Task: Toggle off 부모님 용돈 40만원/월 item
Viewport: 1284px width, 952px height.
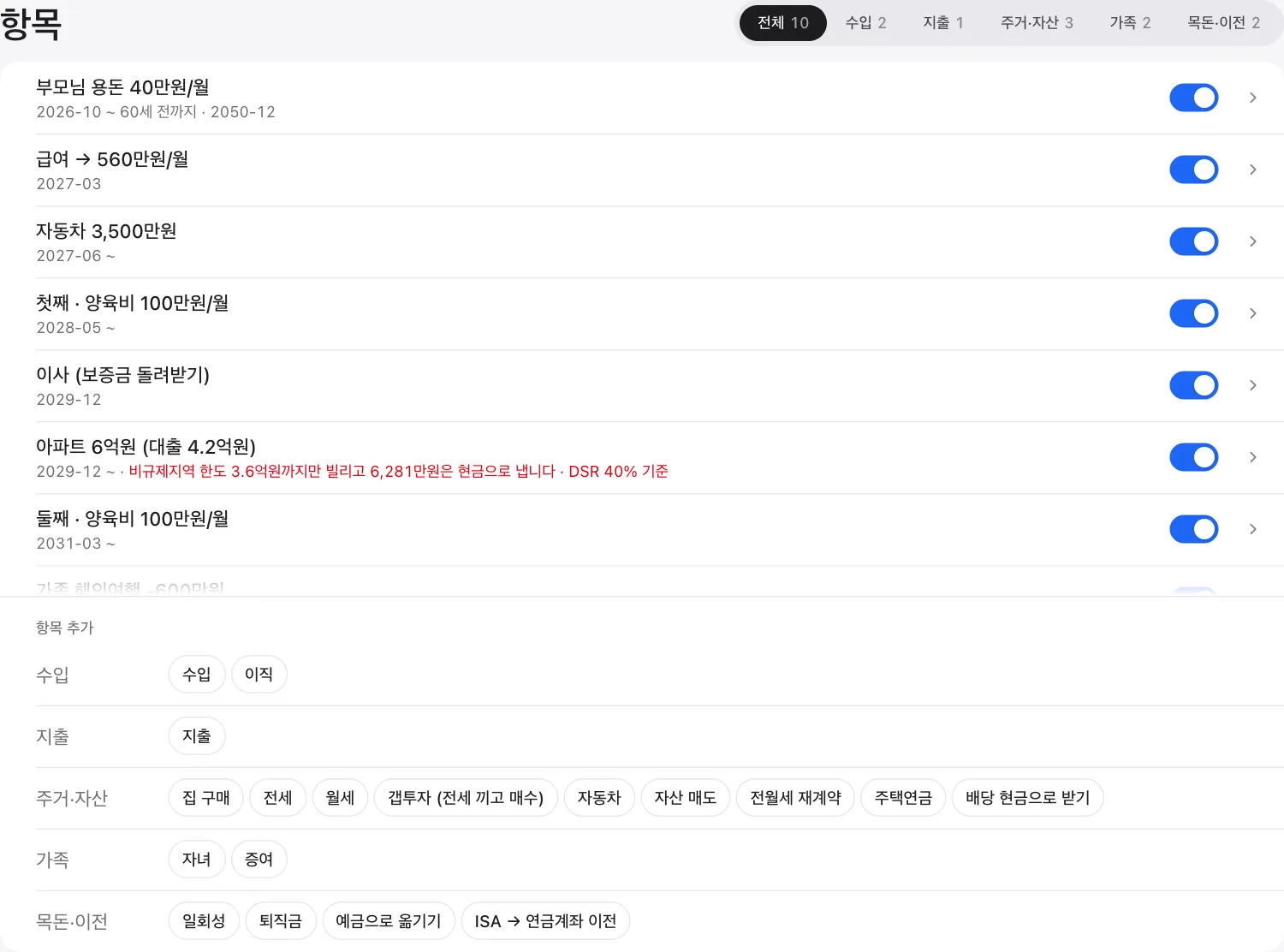Action: pos(1193,98)
